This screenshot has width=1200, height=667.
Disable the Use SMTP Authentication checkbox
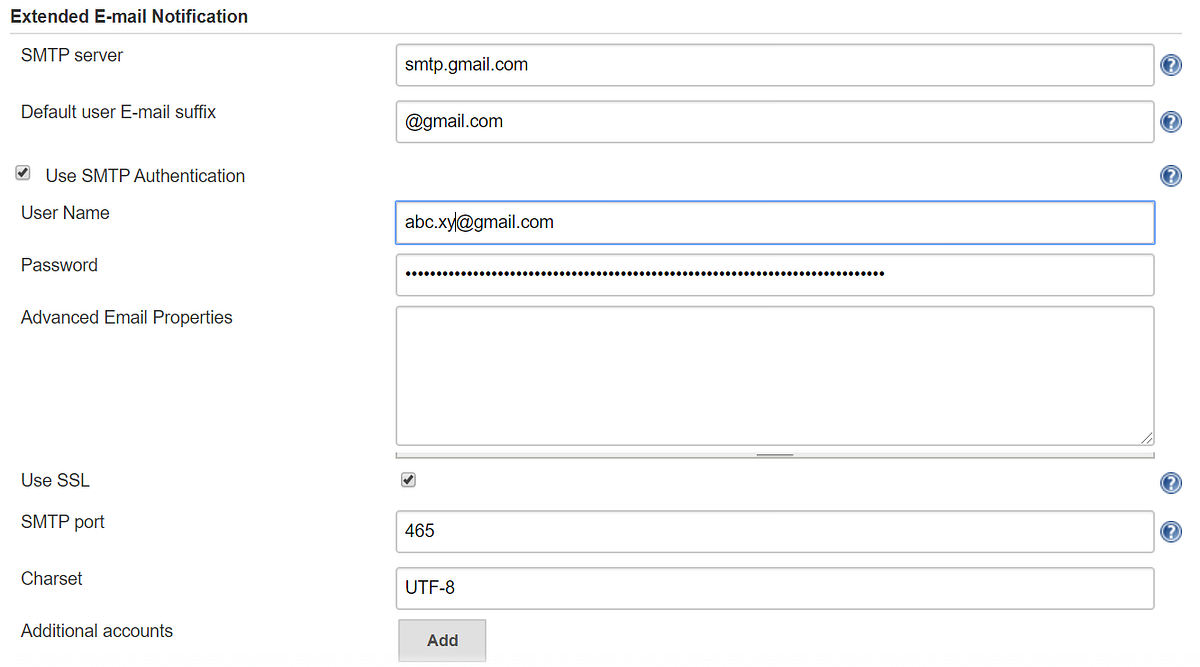click(22, 172)
